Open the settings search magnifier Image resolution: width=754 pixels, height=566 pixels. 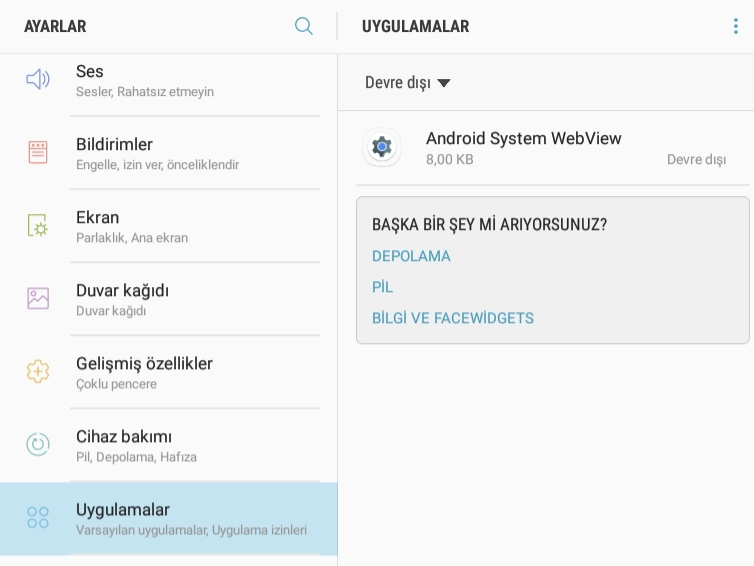point(303,26)
